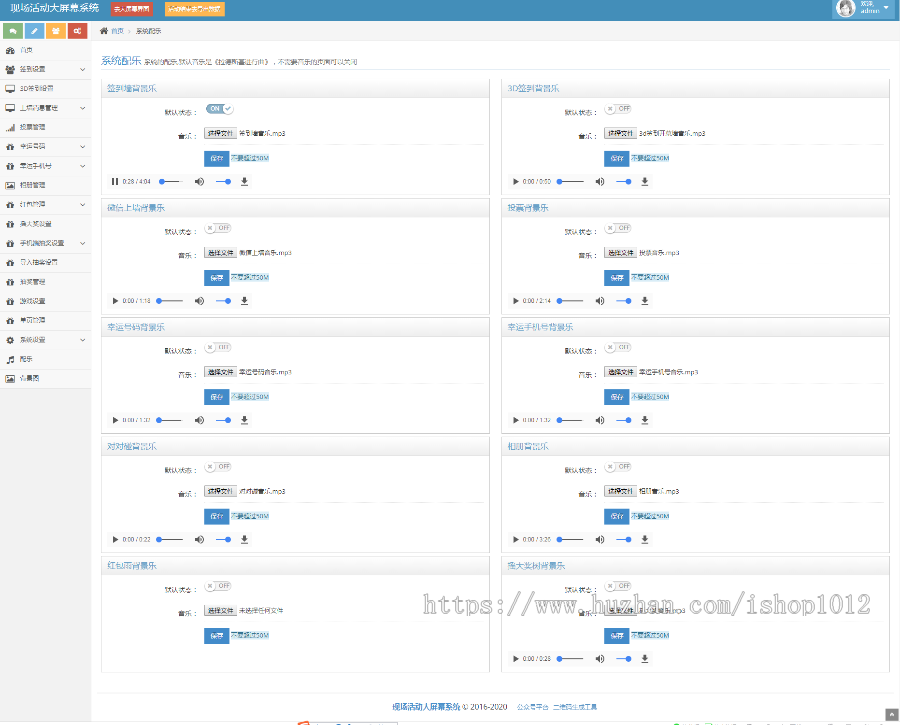The image size is (900, 725).
Task: Expand the 幸运号码 sidebar chevron
Action: (83, 146)
